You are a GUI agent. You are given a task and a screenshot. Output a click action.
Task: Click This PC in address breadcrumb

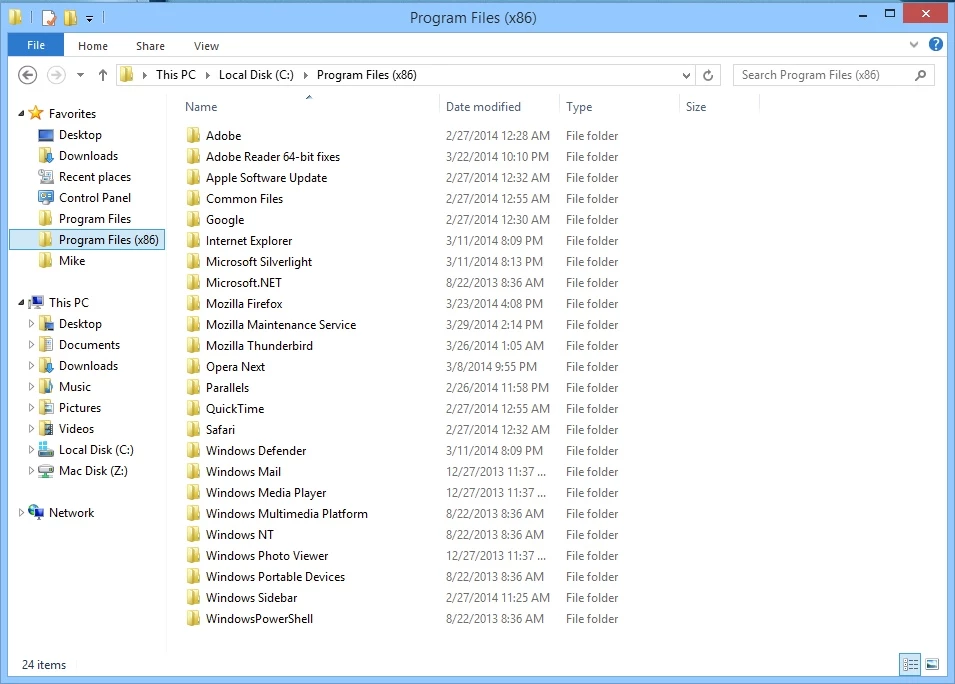tap(175, 75)
